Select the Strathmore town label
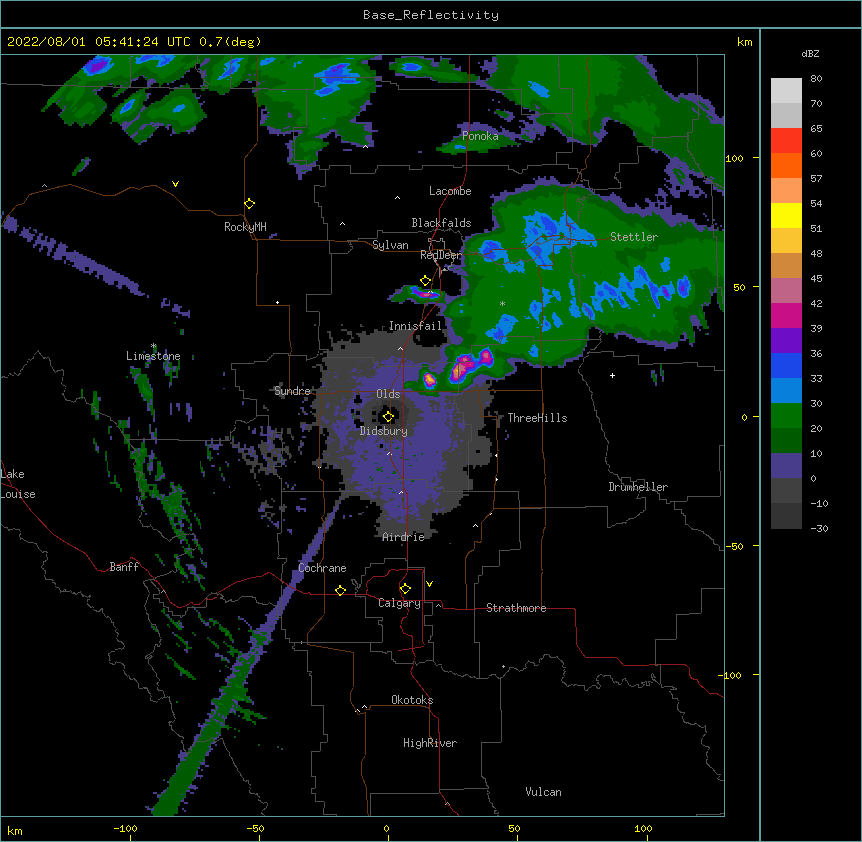The height and width of the screenshot is (842, 862). coord(516,608)
